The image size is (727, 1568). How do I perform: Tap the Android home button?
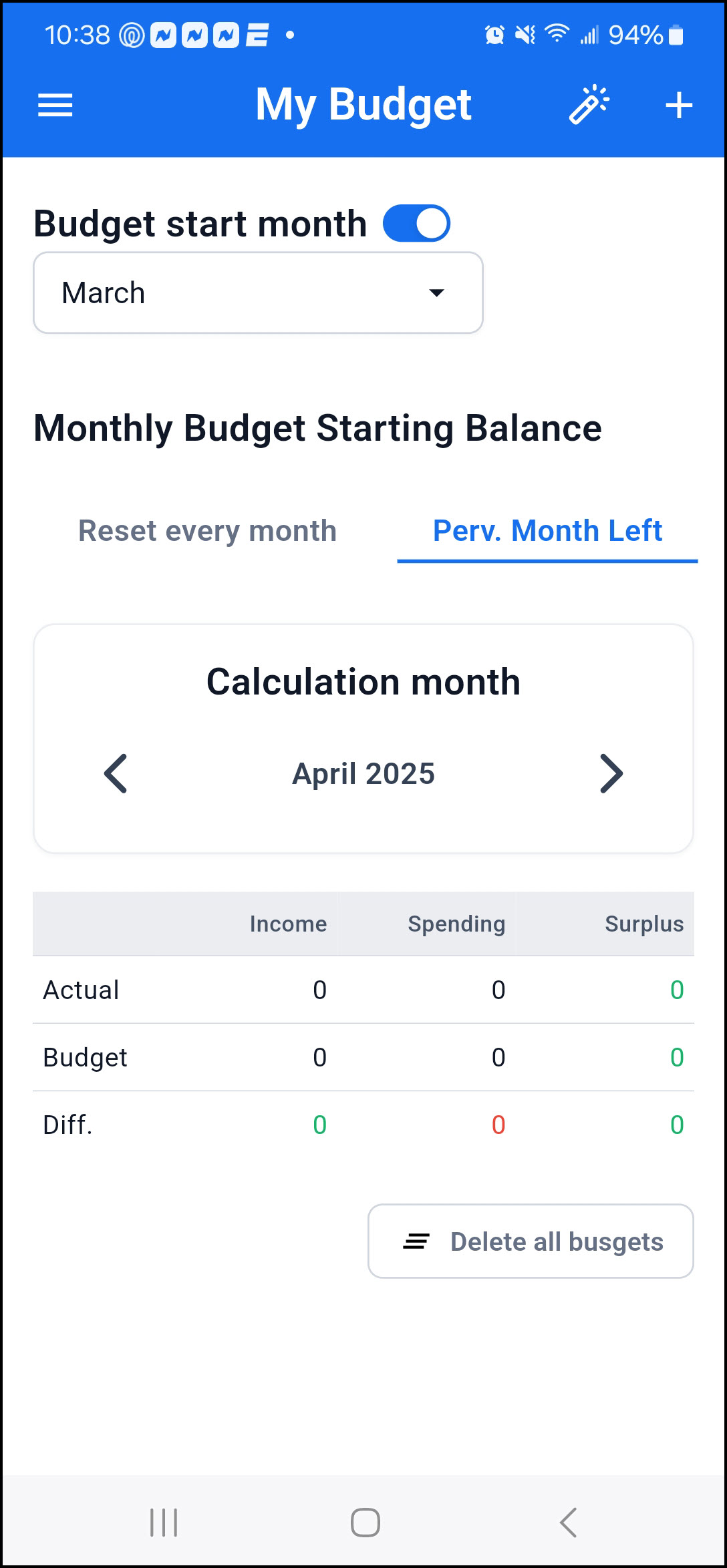pos(365,1523)
